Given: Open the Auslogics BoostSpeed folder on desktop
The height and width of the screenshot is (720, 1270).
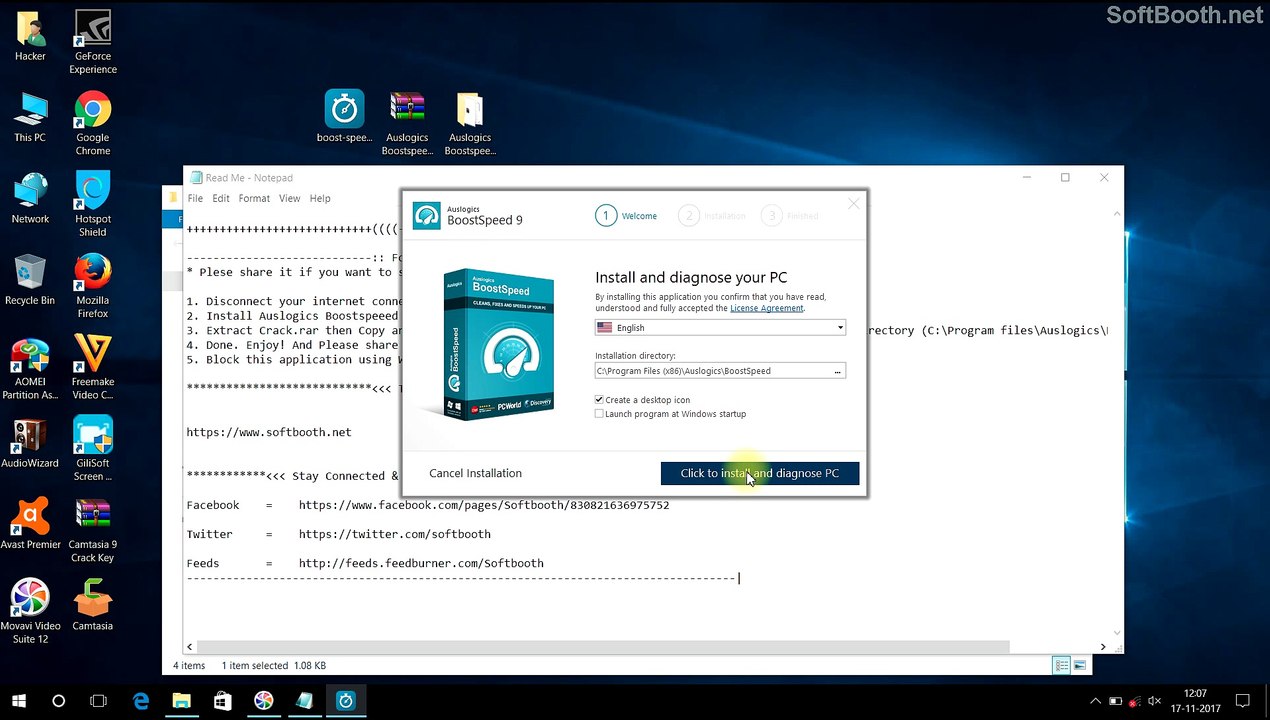Looking at the screenshot, I should click(470, 123).
